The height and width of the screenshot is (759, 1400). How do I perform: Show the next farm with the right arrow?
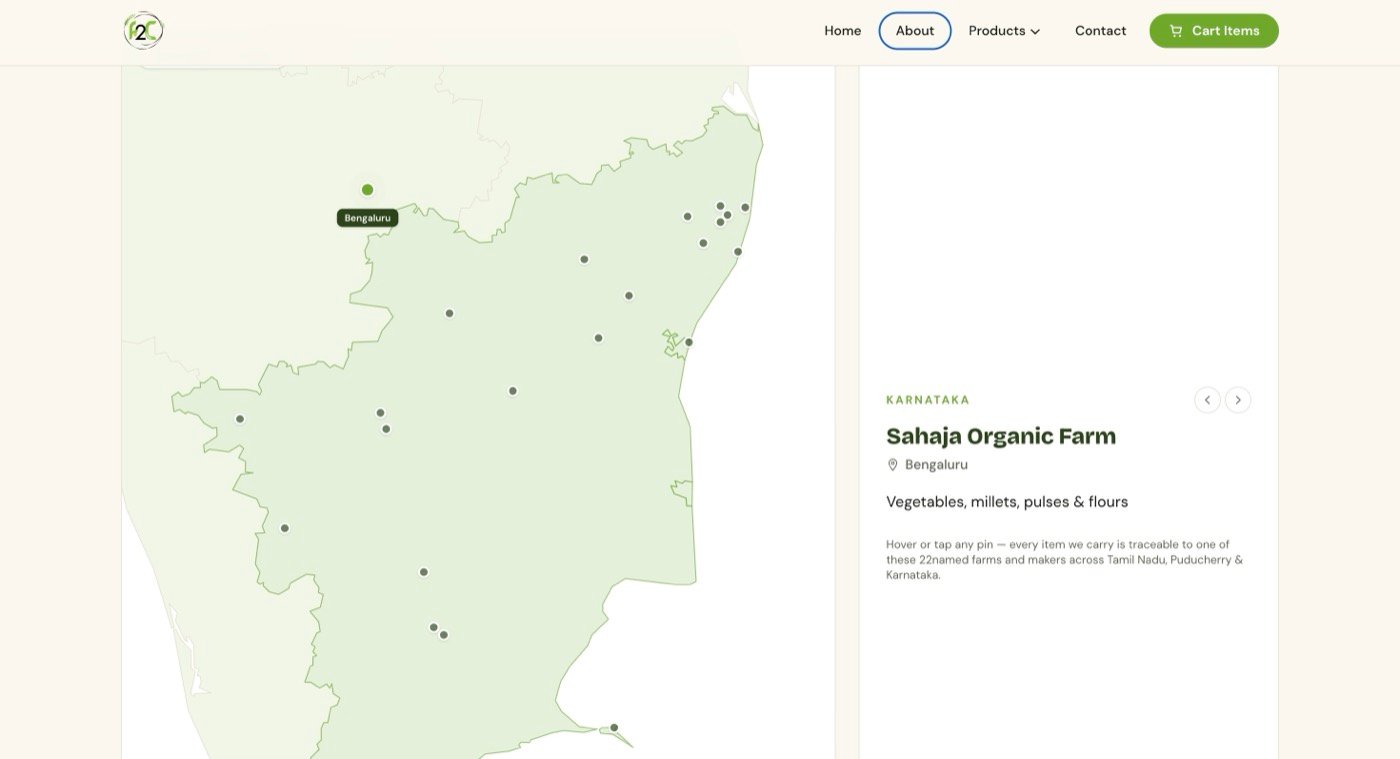[x=1238, y=400]
